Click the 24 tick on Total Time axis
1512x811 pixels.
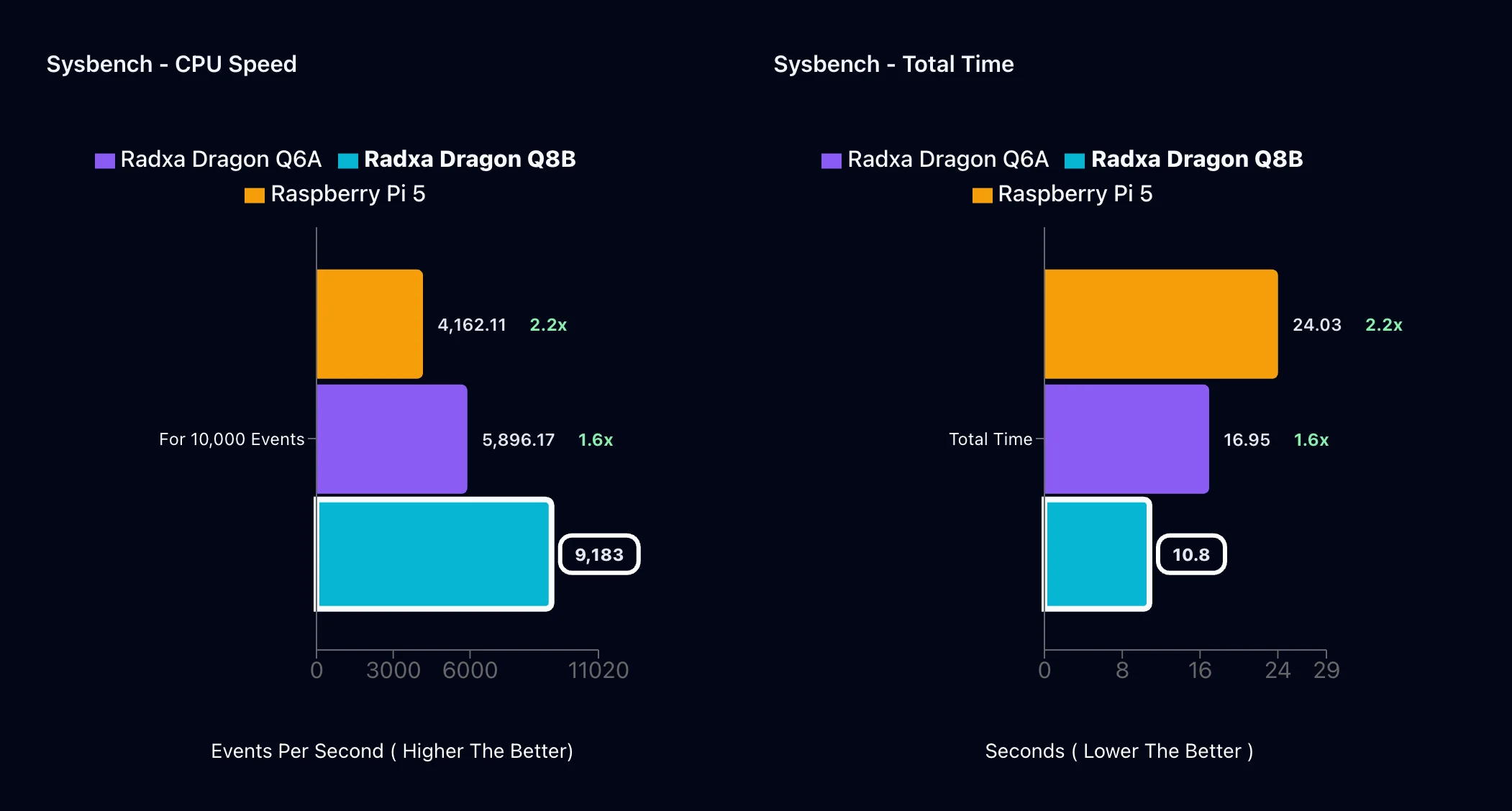coord(1278,670)
